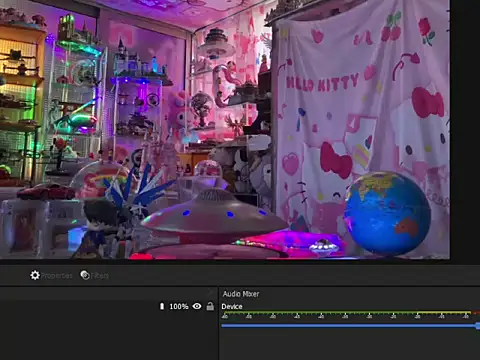
Task: Toggle the lock icon on the source
Action: [x=210, y=306]
